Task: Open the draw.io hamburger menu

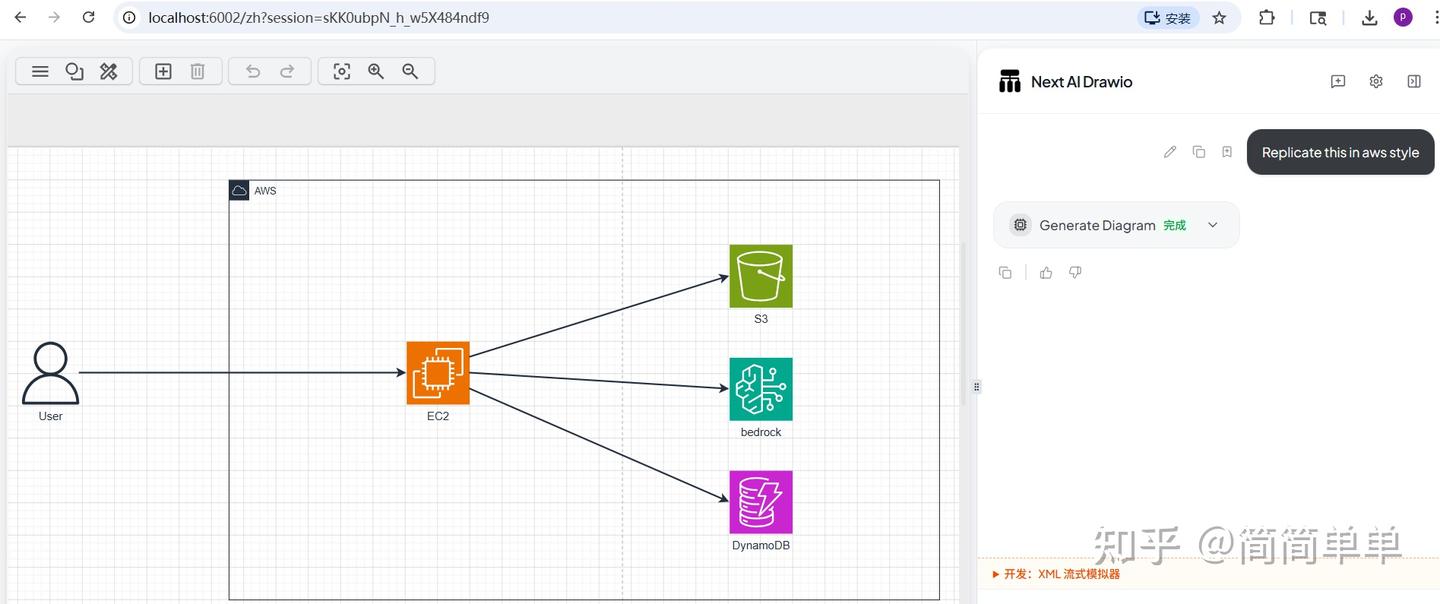Action: [x=40, y=71]
